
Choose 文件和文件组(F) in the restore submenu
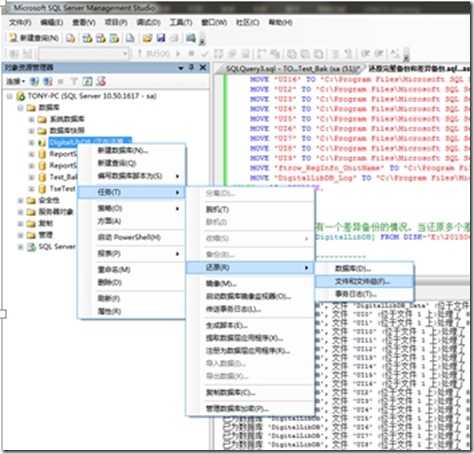[x=364, y=282]
